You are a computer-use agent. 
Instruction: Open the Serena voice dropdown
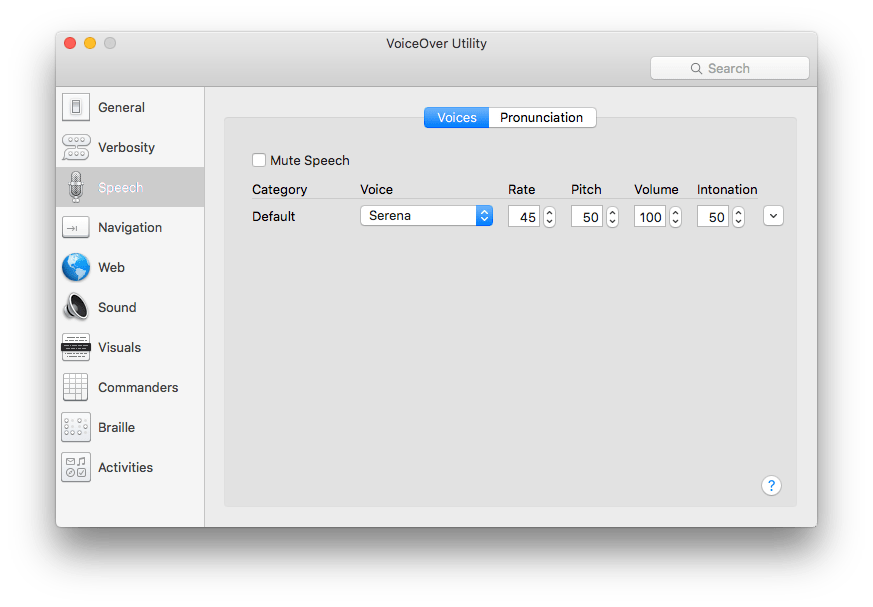click(426, 216)
